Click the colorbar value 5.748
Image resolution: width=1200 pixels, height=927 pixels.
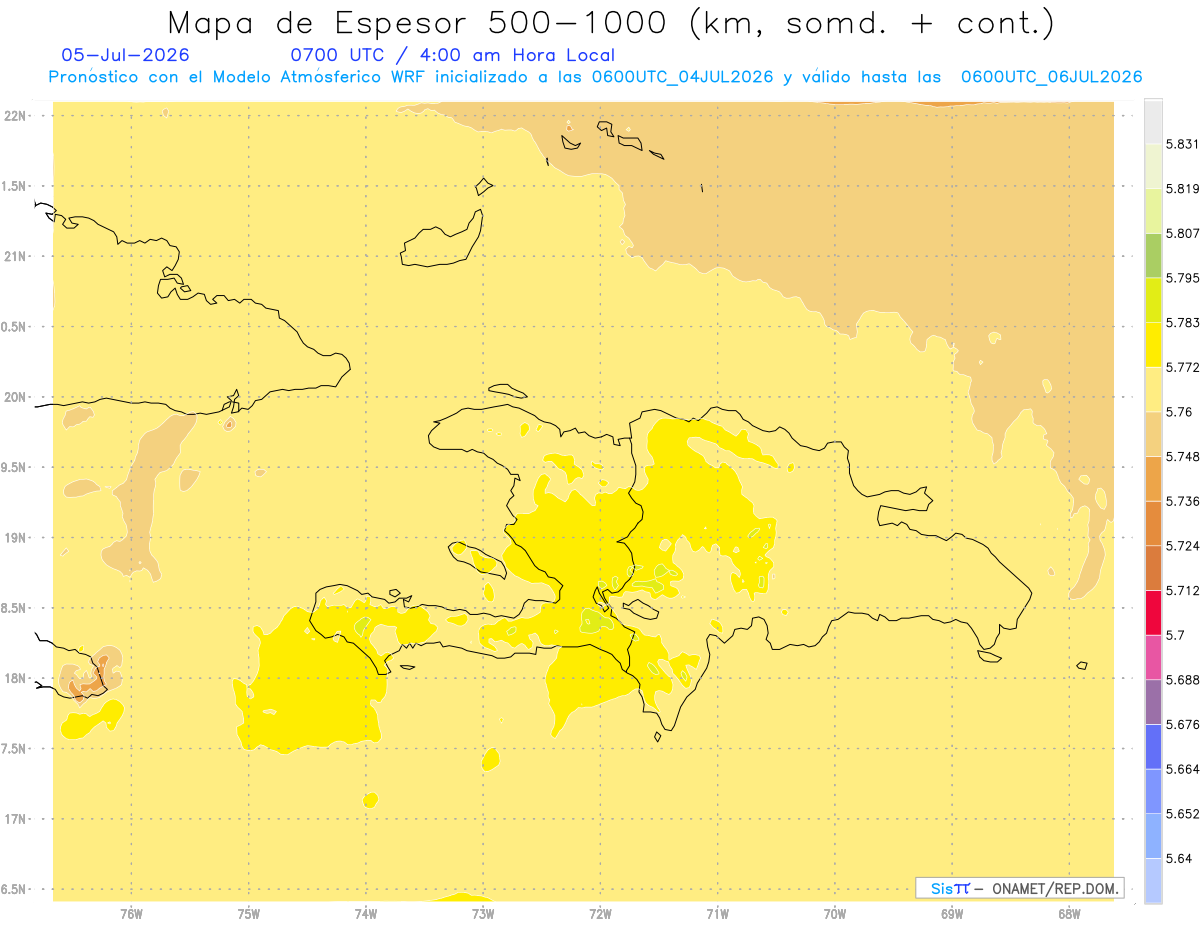(x=1182, y=457)
